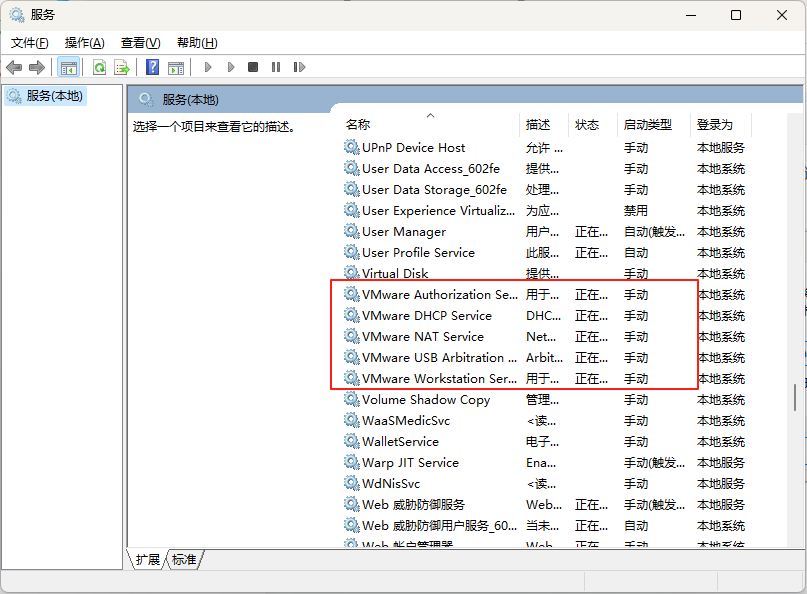This screenshot has height=594, width=807.
Task: Click the Net... description cell
Action: [541, 337]
